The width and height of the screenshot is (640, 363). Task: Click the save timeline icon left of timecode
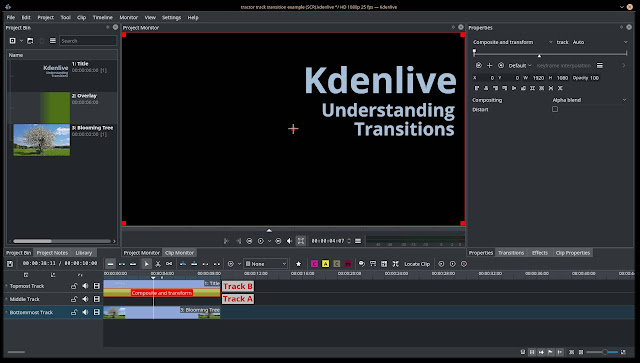(10, 264)
